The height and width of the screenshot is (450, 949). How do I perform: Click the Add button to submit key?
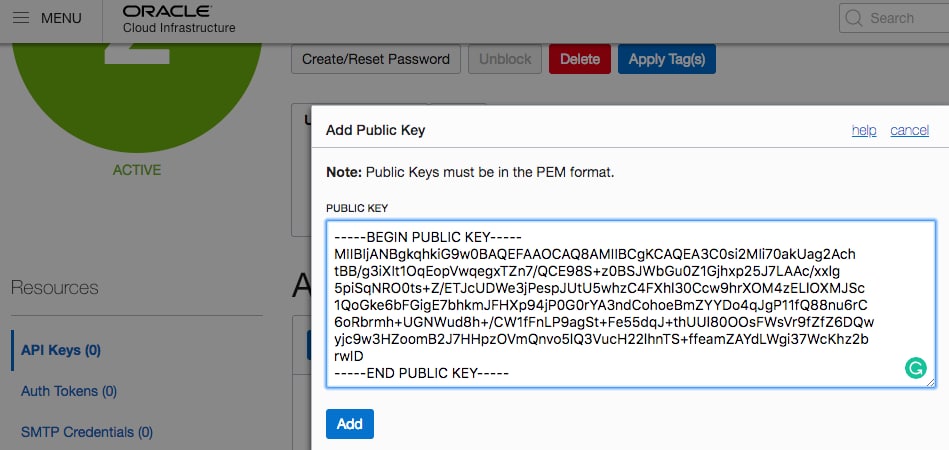pyautogui.click(x=350, y=424)
